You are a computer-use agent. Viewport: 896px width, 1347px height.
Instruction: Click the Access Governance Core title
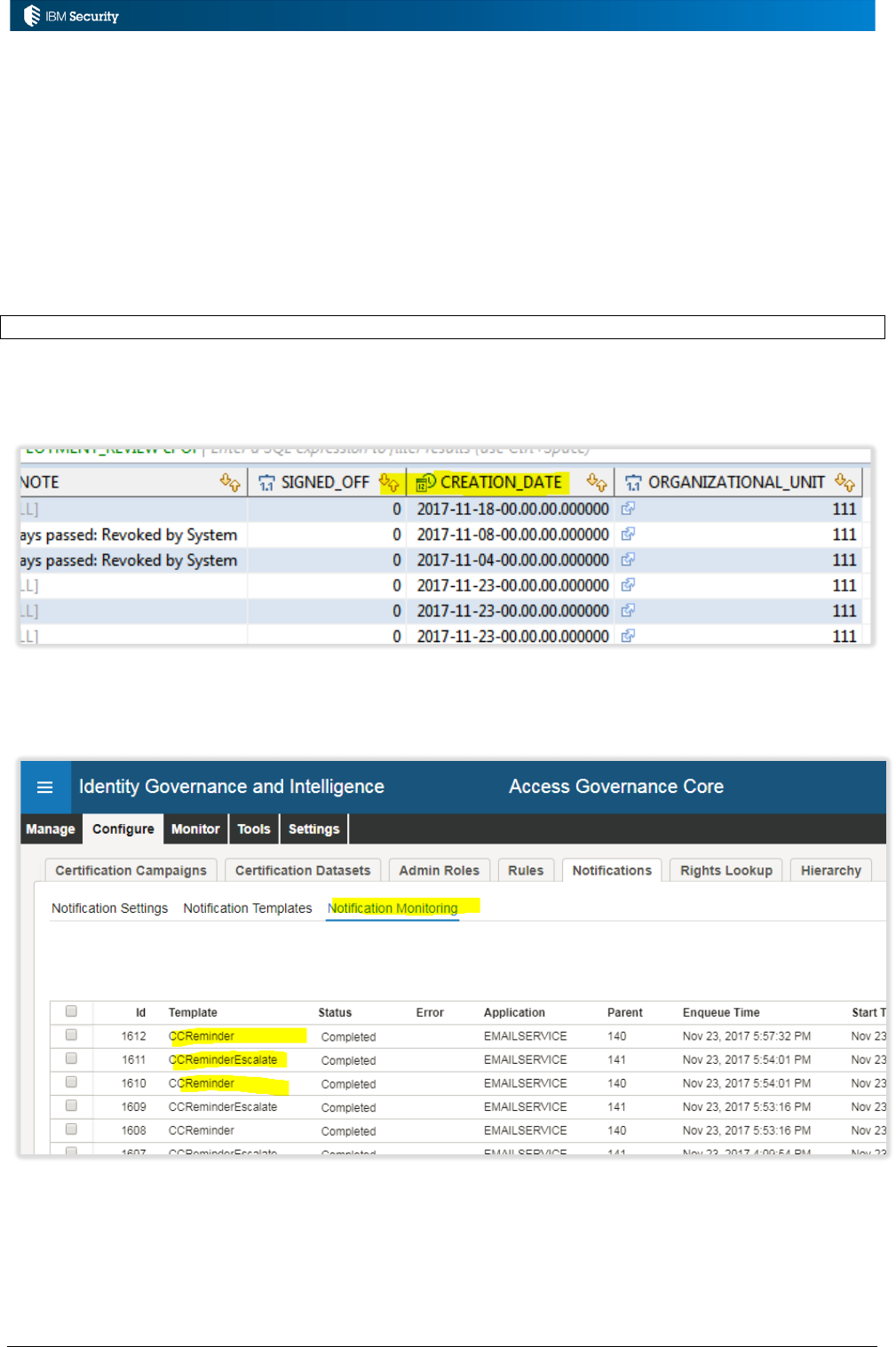tap(616, 787)
